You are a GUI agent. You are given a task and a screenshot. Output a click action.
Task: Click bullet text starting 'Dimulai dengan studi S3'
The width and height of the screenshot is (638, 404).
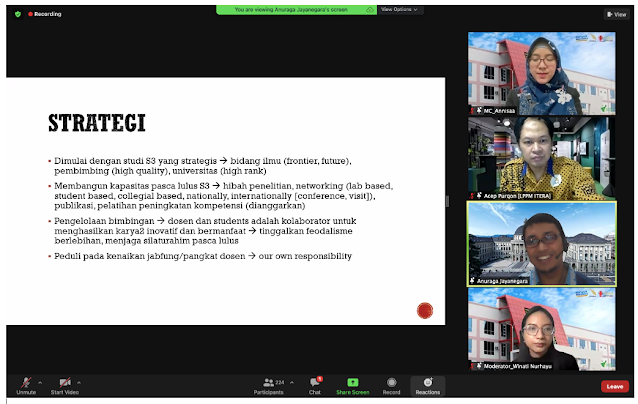(203, 166)
